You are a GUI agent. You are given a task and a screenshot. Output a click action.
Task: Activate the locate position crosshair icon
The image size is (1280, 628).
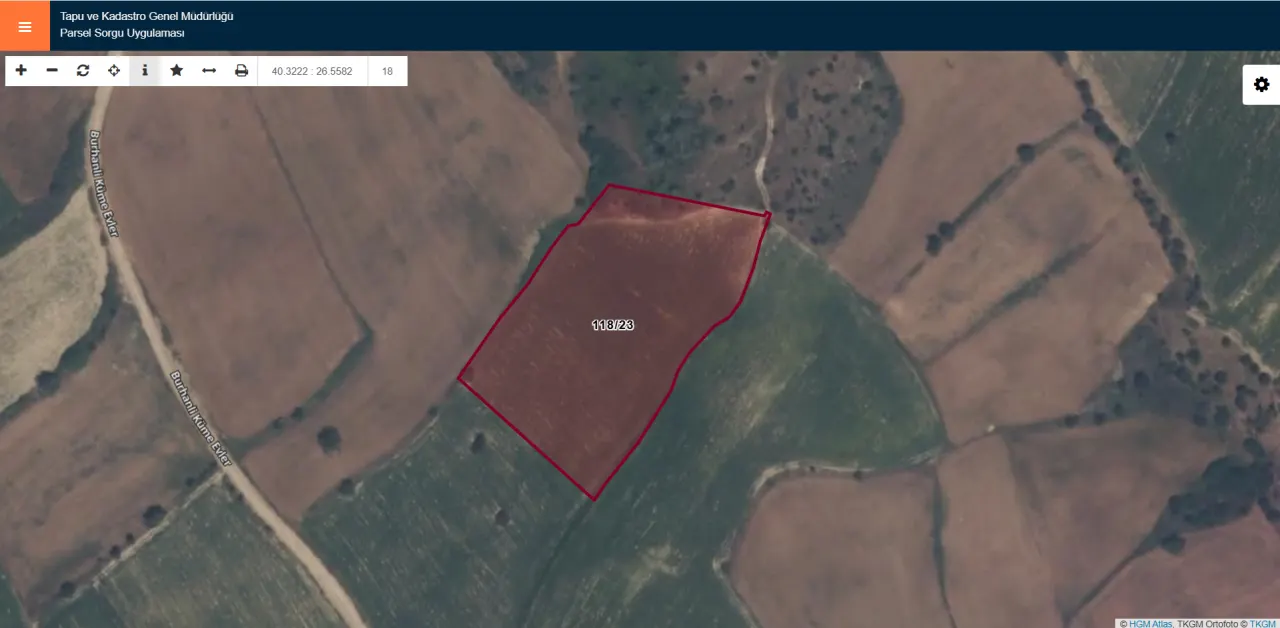114,71
